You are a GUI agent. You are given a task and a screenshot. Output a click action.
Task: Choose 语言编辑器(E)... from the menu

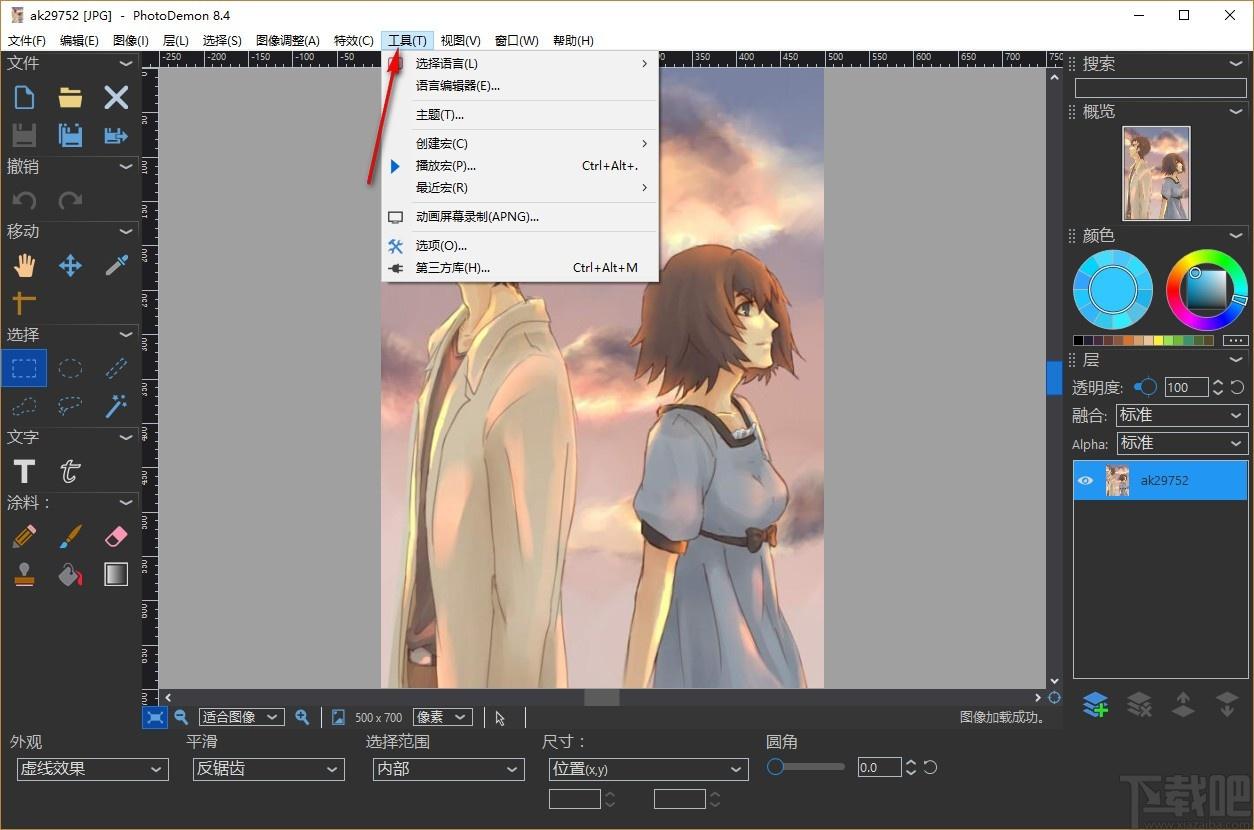coord(520,86)
